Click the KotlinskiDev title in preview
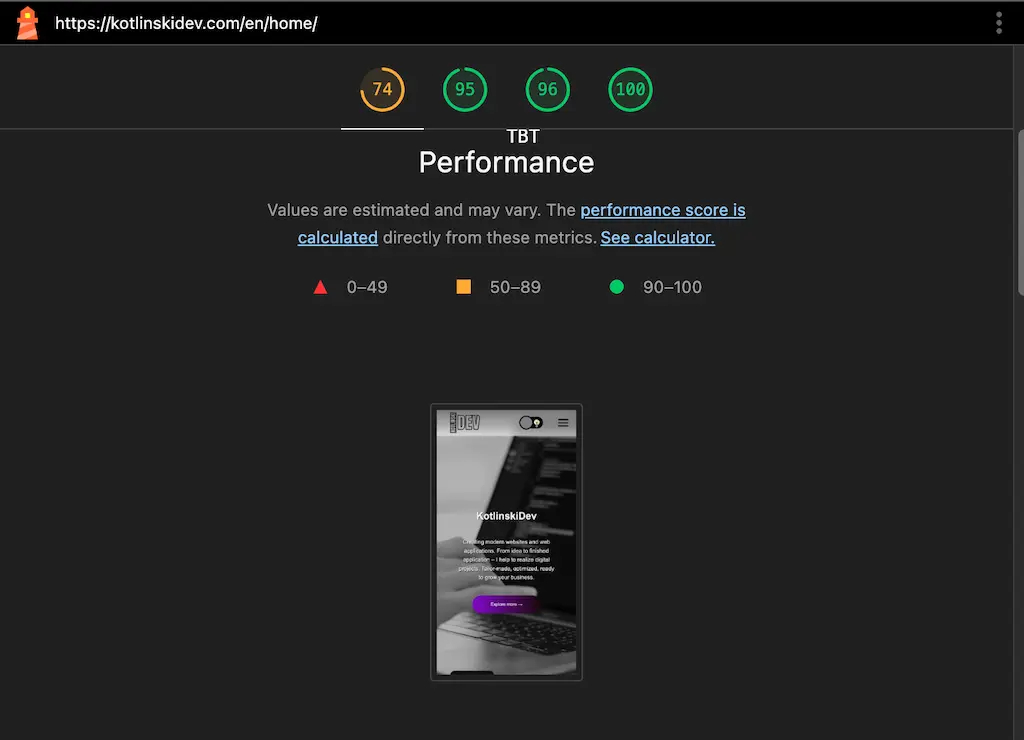Viewport: 1024px width, 740px height. 506,516
